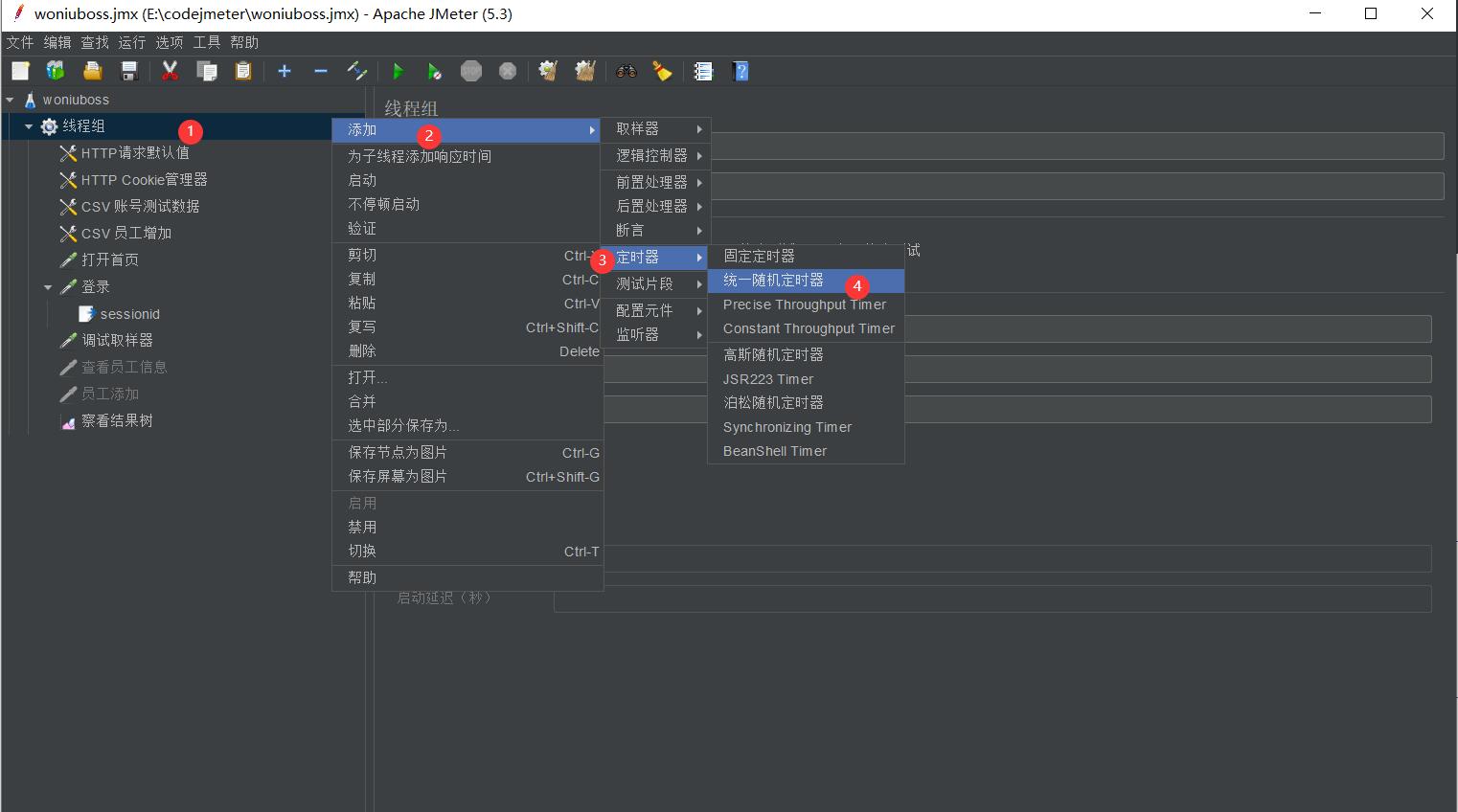Select HTTP Cookie管理器 in the tree
Image resolution: width=1458 pixels, height=812 pixels.
pos(144,180)
